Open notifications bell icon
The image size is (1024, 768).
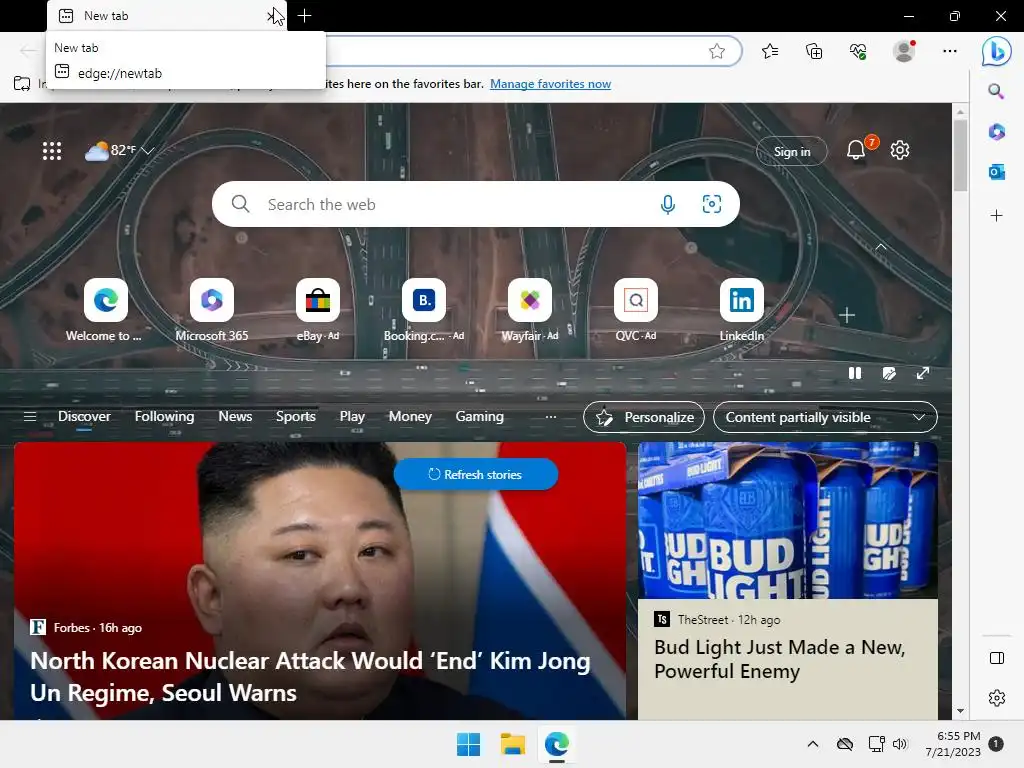coord(856,151)
